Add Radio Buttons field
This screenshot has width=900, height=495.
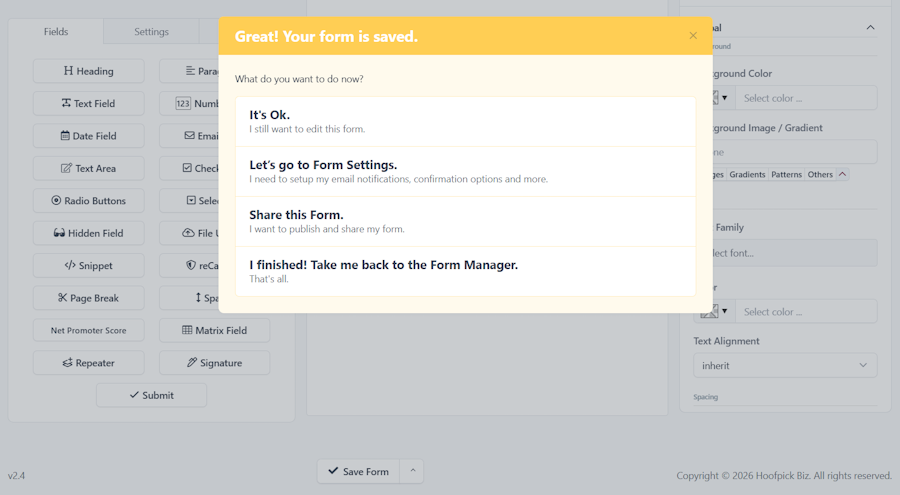pyautogui.click(x=88, y=201)
